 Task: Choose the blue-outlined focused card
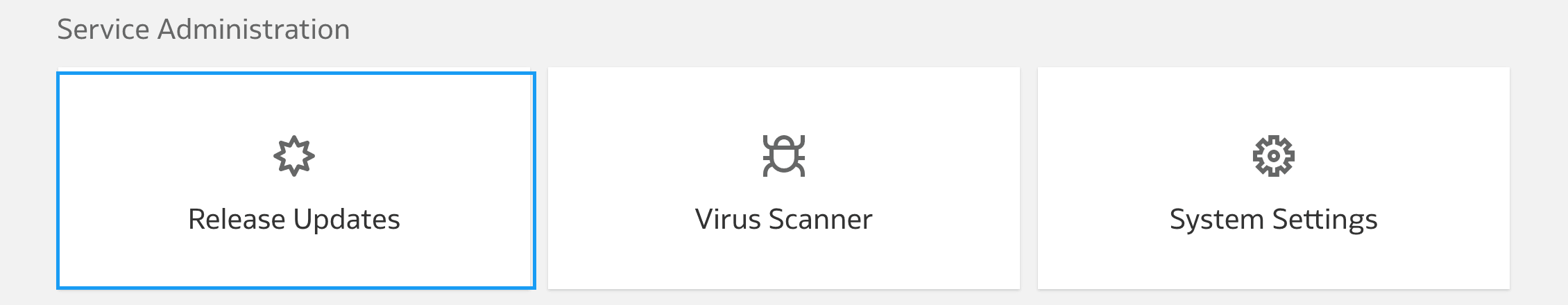pyautogui.click(x=296, y=180)
